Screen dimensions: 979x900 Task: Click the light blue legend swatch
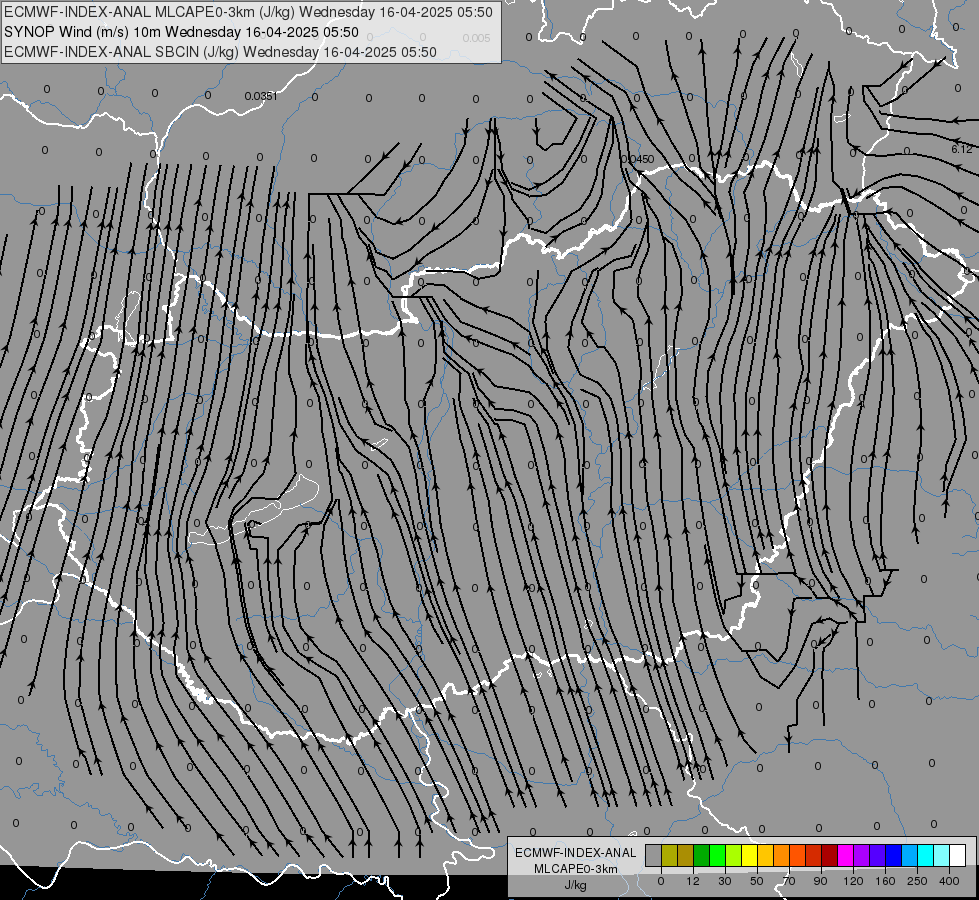(910, 855)
